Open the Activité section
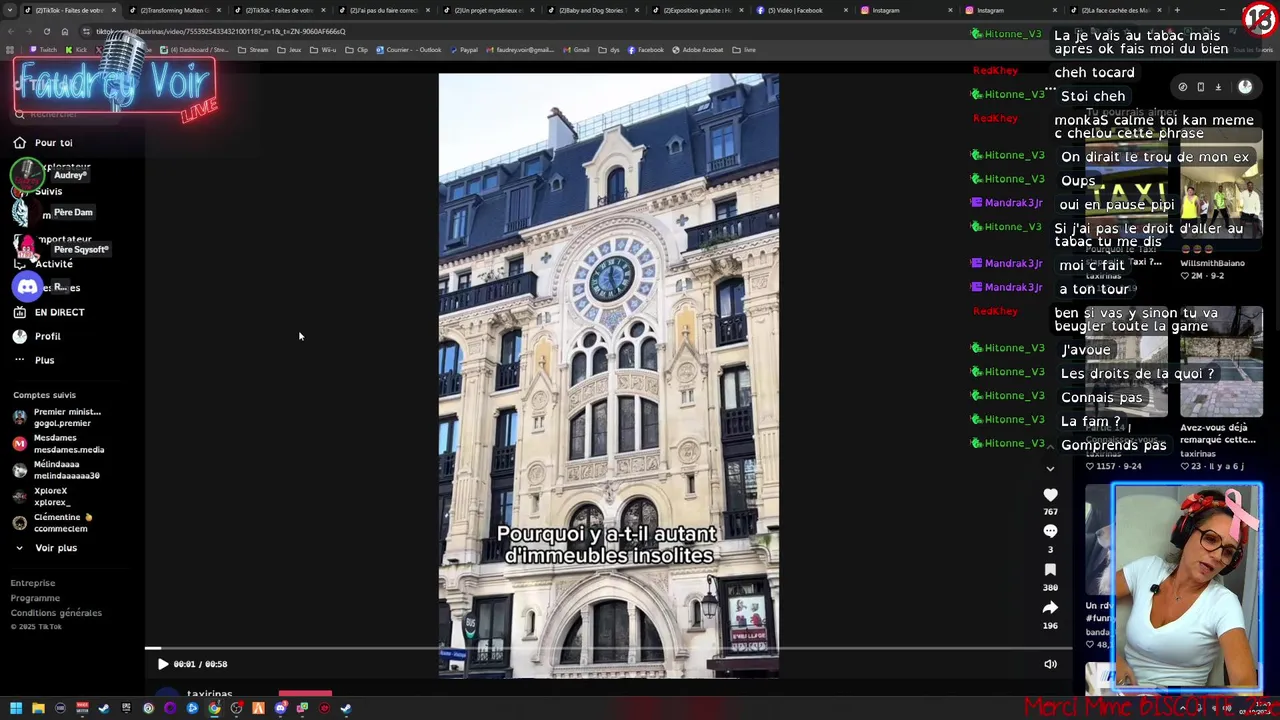The width and height of the screenshot is (1280, 720). 53,264
